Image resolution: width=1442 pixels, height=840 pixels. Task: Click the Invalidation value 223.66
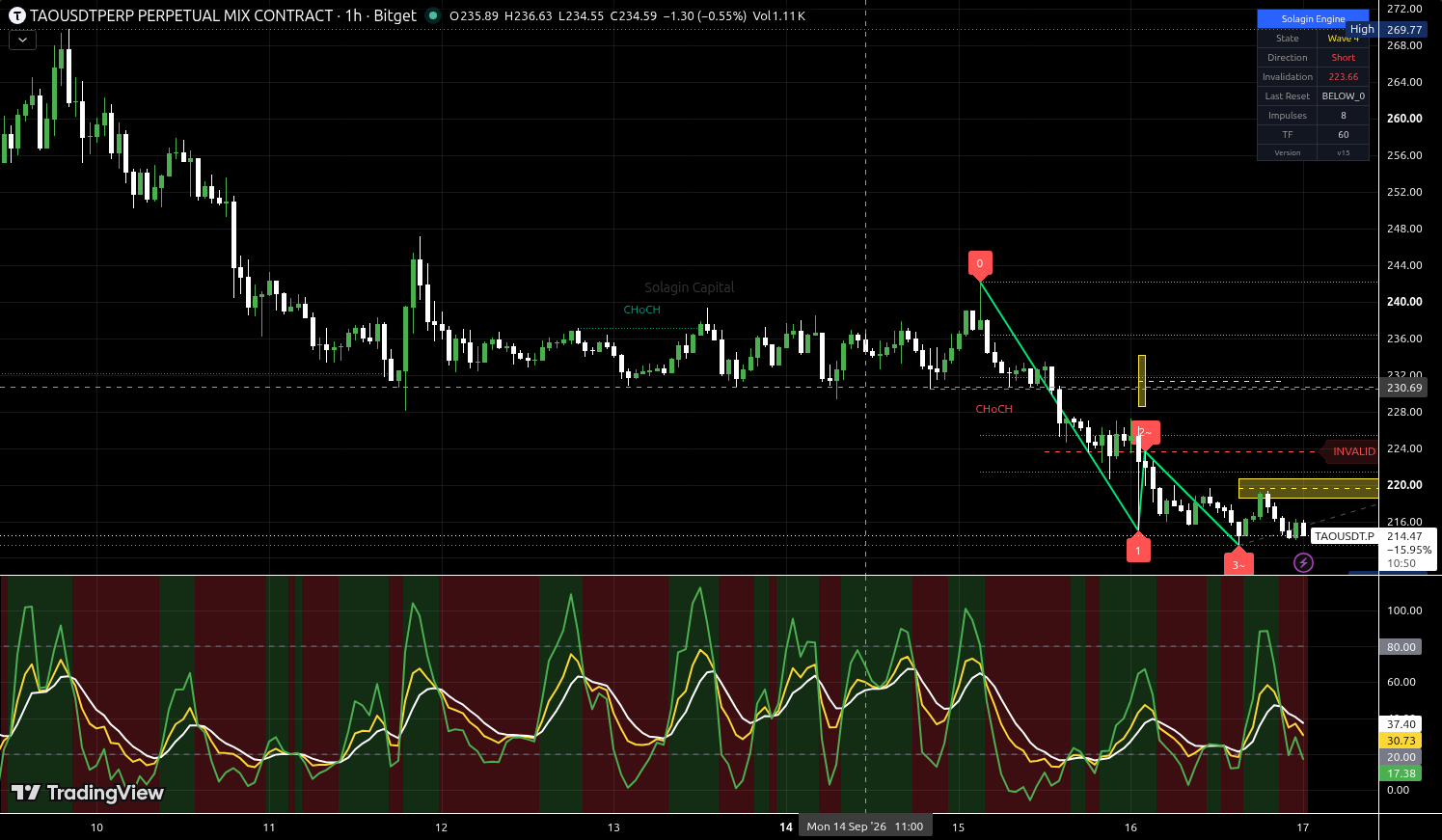pos(1344,77)
